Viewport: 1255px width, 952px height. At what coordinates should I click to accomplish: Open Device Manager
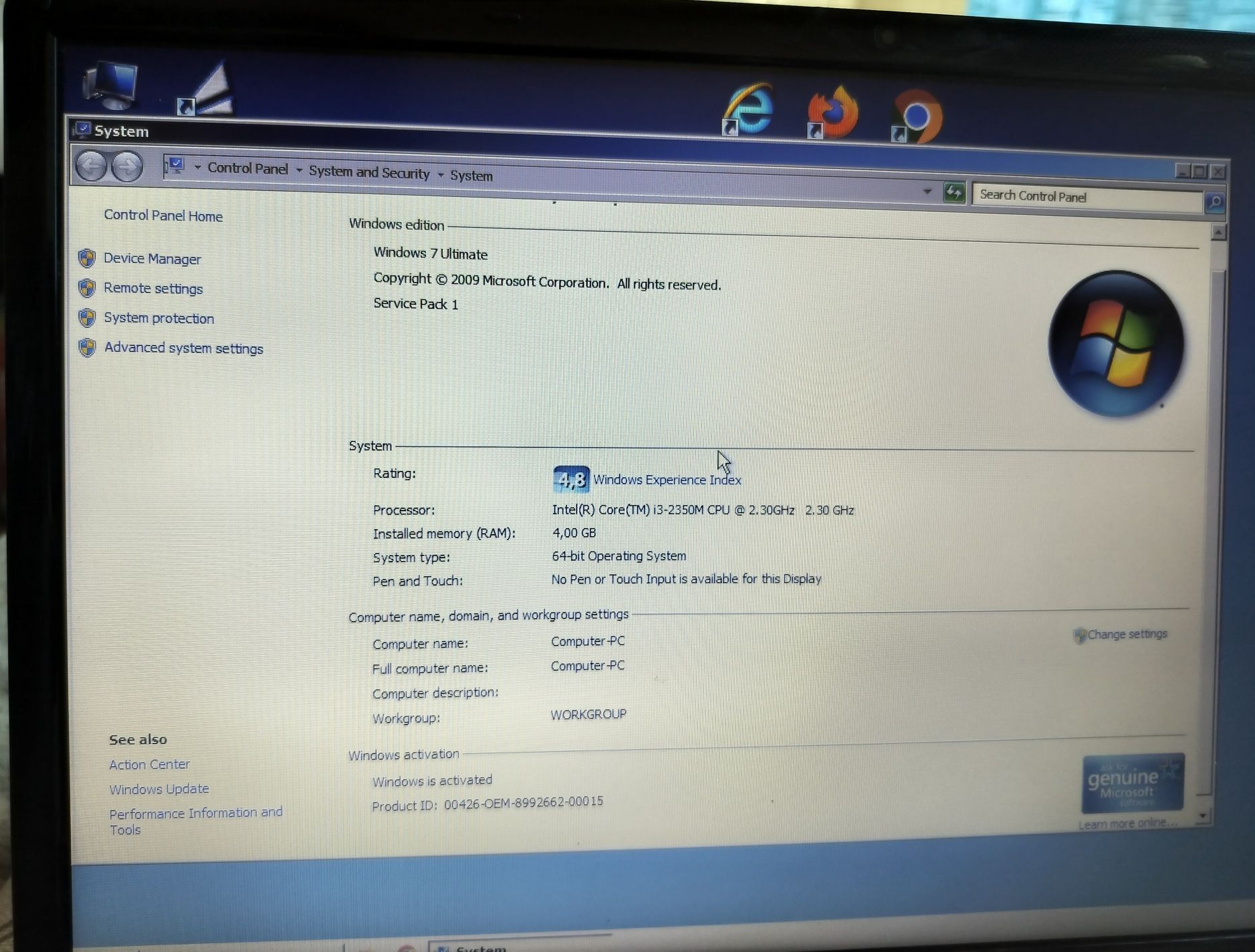click(152, 259)
